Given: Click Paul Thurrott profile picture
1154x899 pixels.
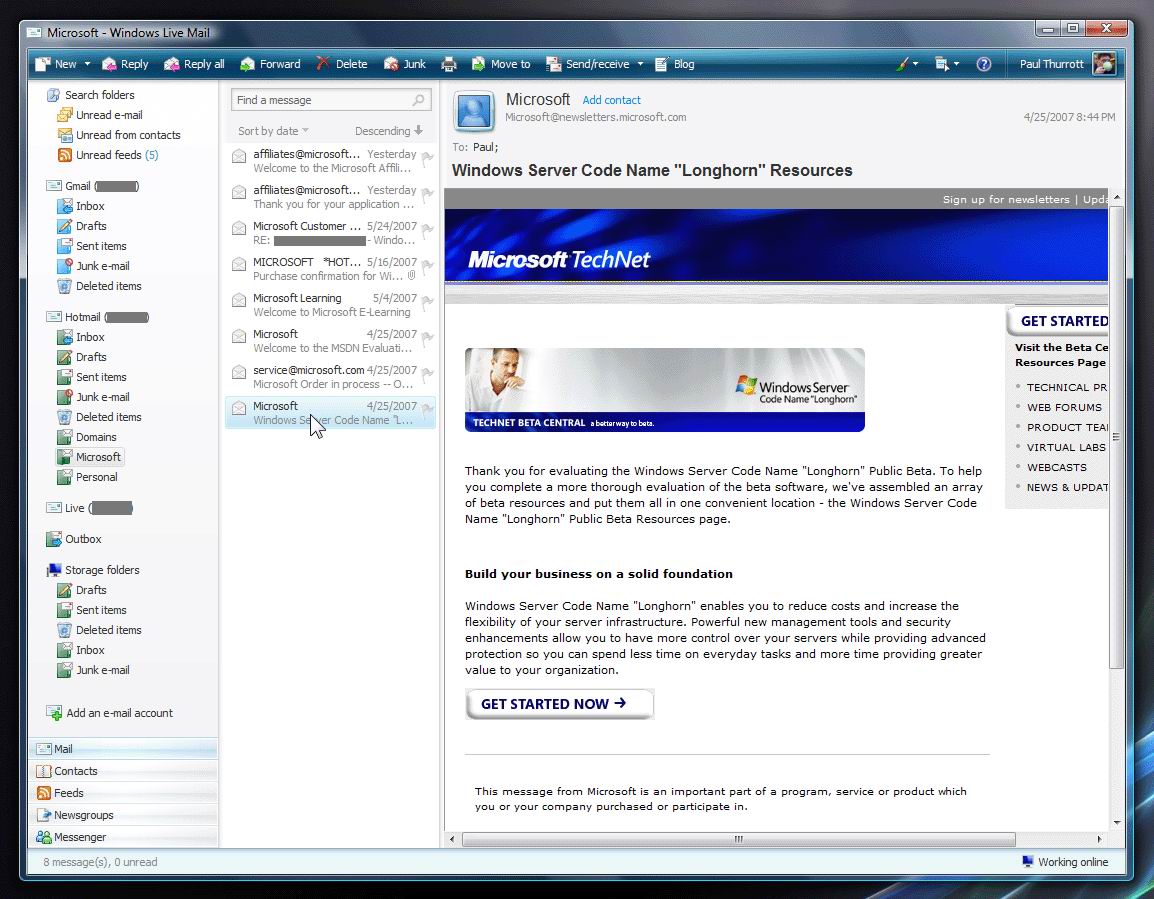Looking at the screenshot, I should [1104, 64].
